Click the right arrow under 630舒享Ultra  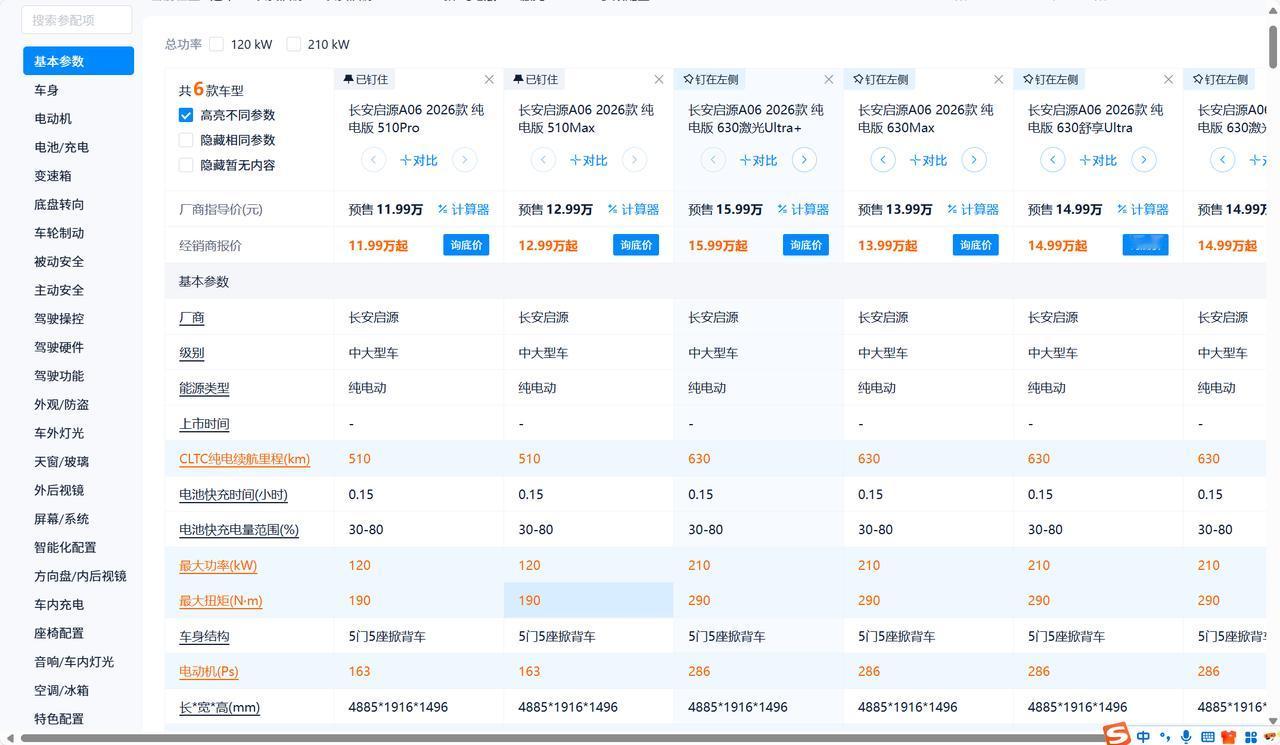point(1144,159)
